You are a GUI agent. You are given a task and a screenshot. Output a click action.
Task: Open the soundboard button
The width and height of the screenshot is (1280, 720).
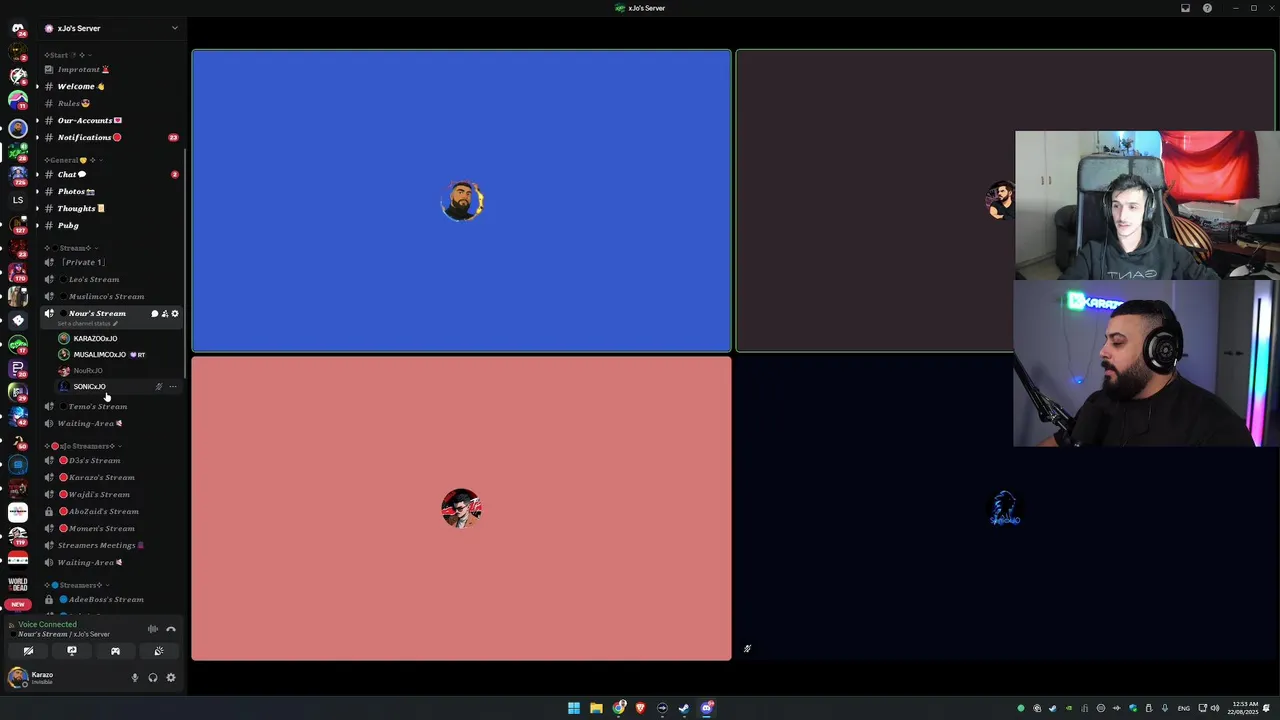(159, 651)
